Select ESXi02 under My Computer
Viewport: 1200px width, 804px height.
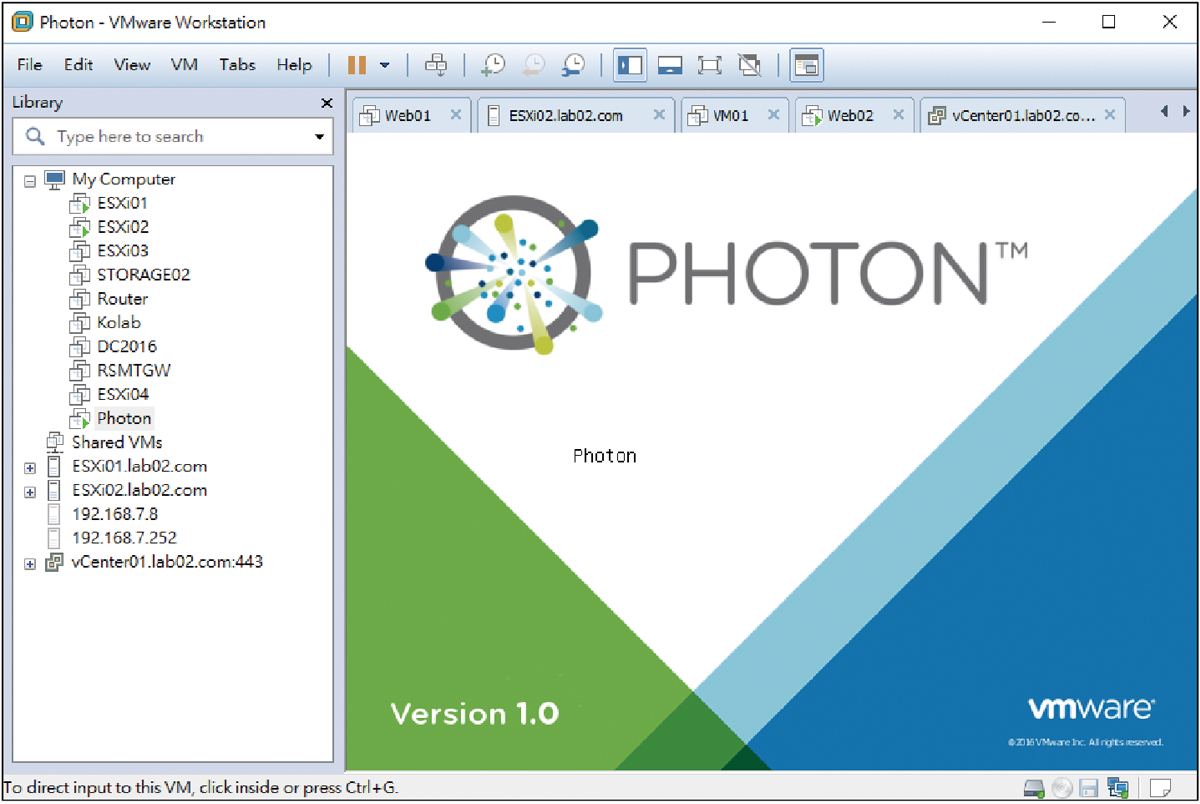122,227
